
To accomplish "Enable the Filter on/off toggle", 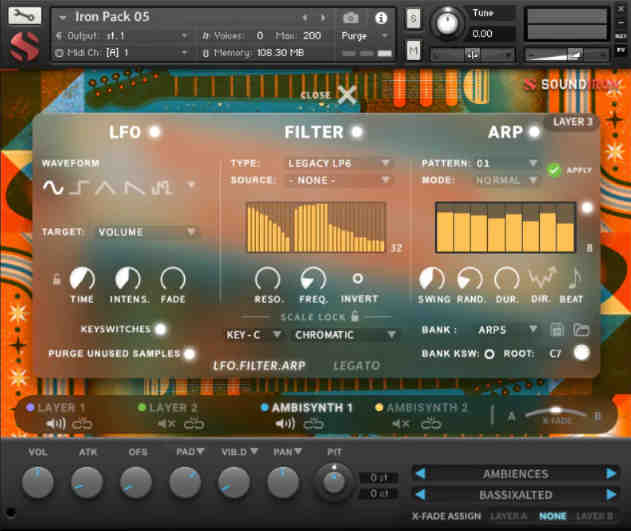I will click(356, 132).
